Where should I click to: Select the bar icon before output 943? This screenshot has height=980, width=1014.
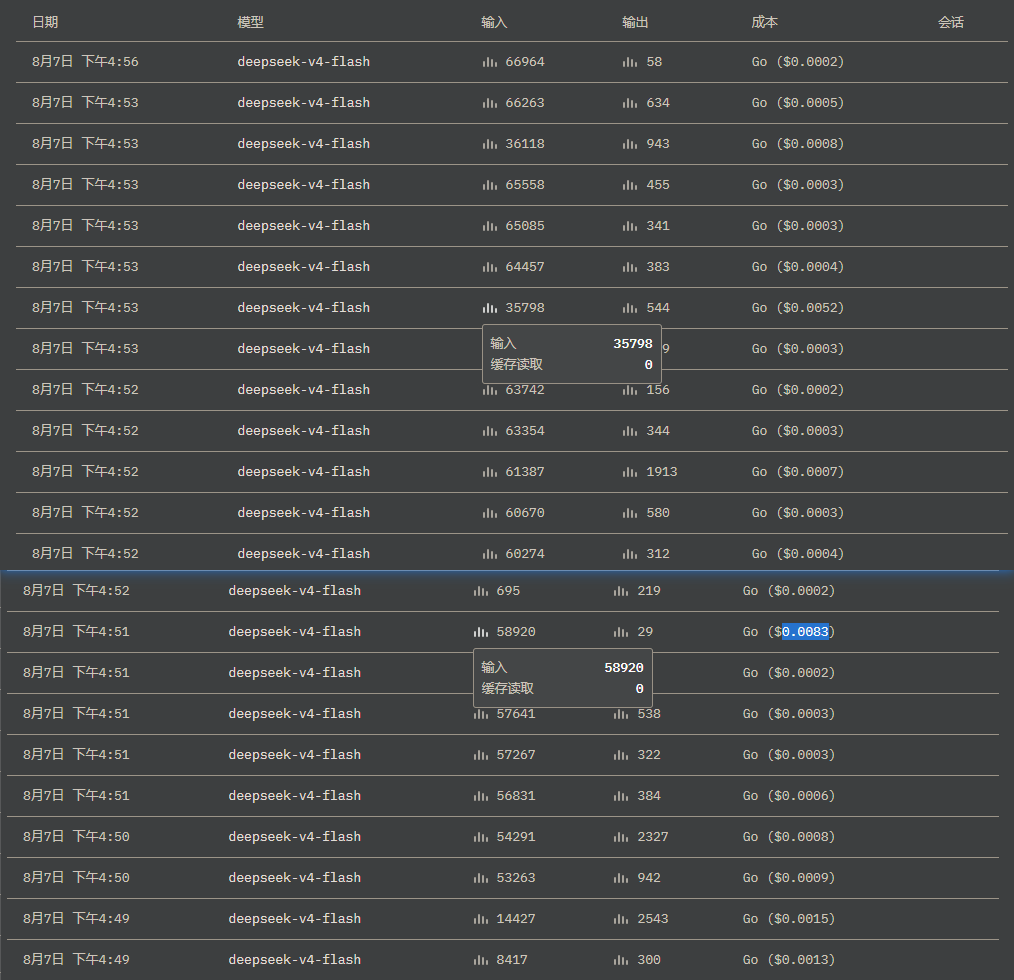[x=630, y=144]
